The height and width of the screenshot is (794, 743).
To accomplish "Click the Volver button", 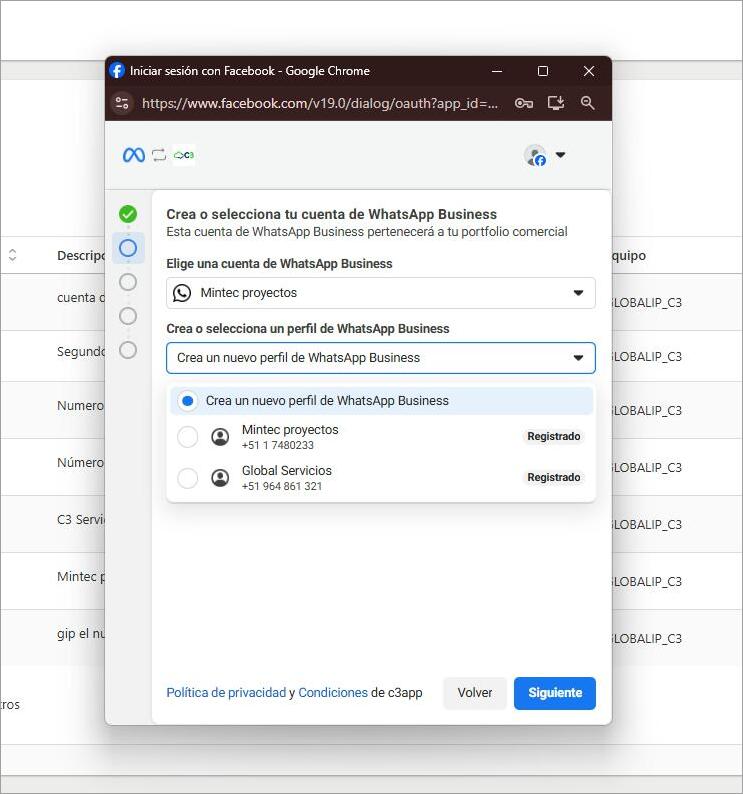I will (x=475, y=693).
